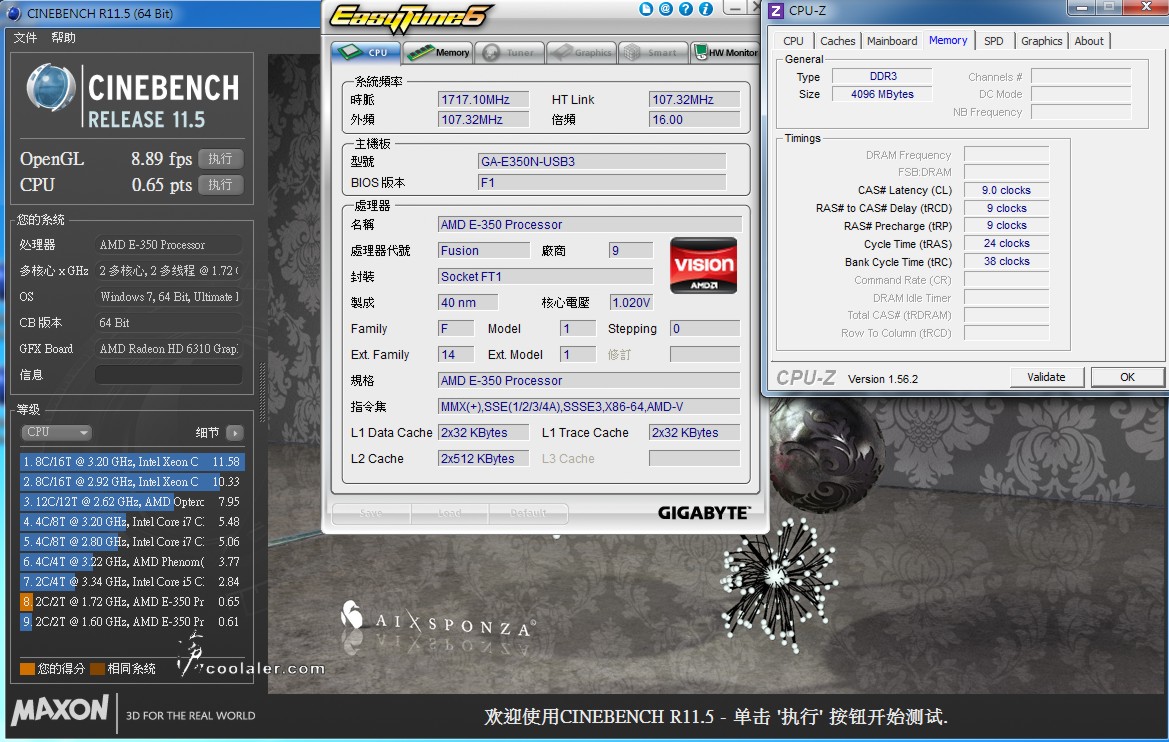The height and width of the screenshot is (742, 1169).
Task: Select the Memory tab in CPU-Z
Action: tap(948, 40)
